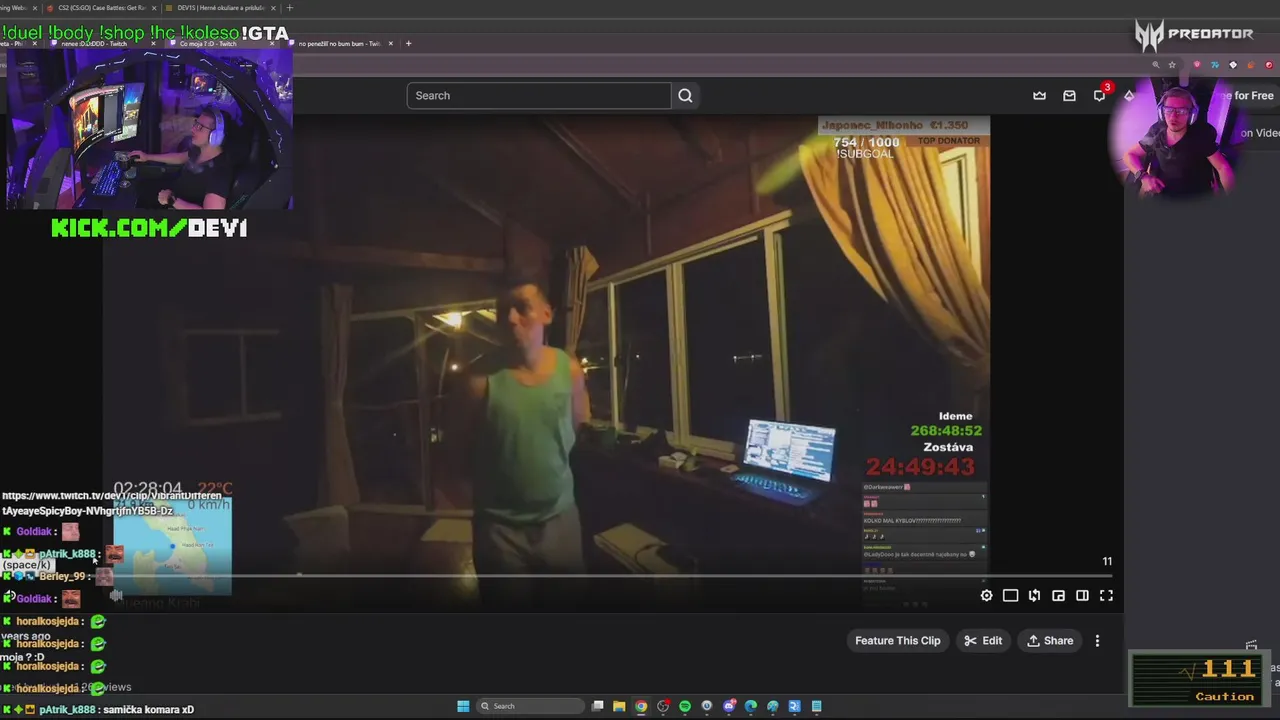Click the magnifier zoom icon in address bar
Image resolution: width=1280 pixels, height=720 pixels.
pos(1155,65)
